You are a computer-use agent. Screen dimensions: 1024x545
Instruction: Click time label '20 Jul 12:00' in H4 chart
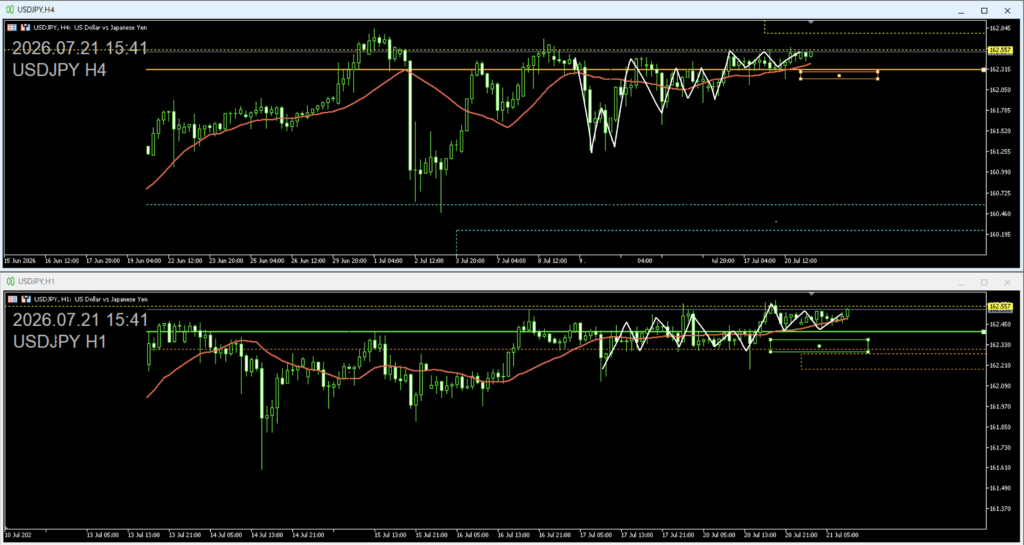(x=800, y=260)
